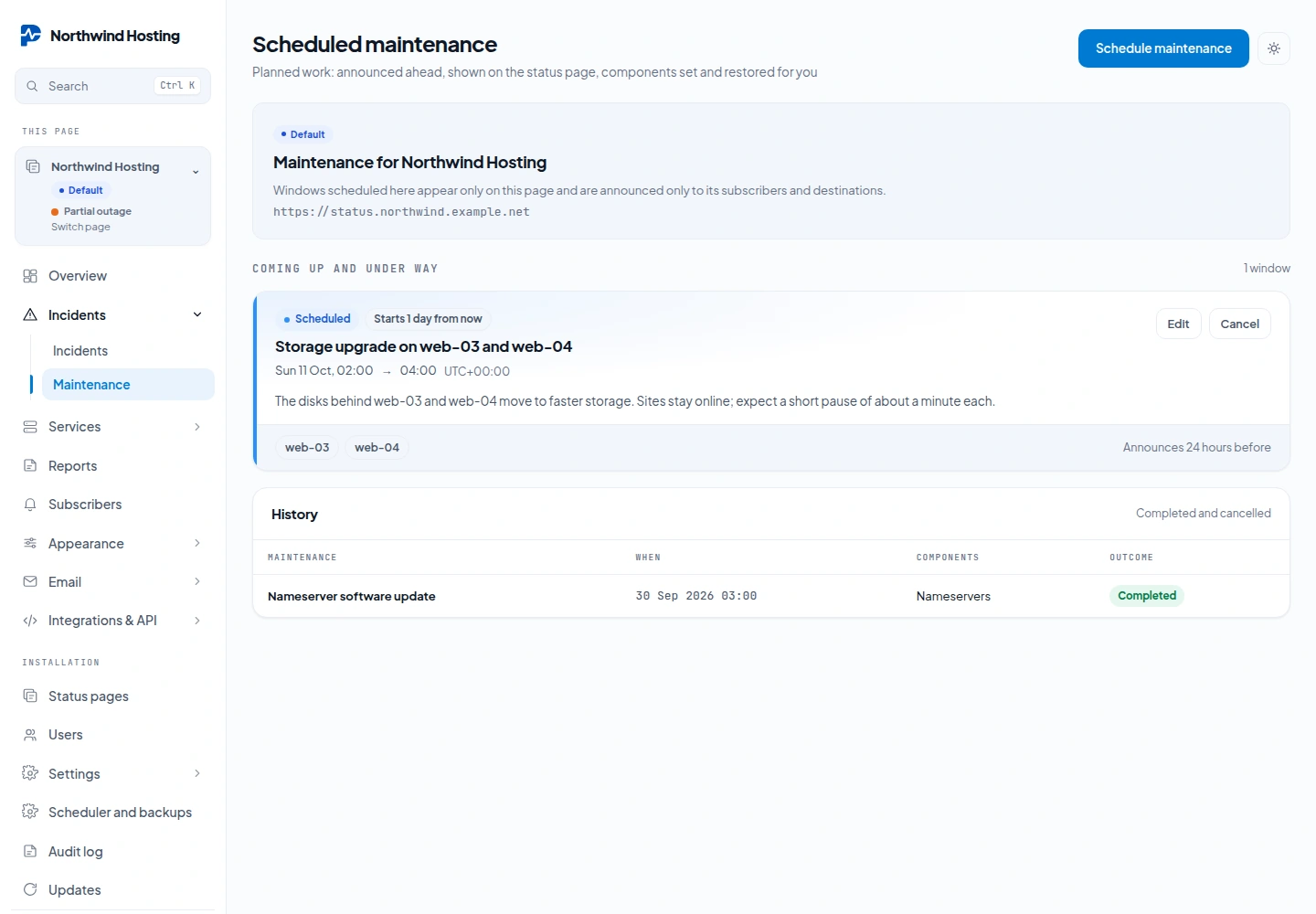Viewport: 1316px width, 914px height.
Task: Click the Scheduled status badge
Action: [316, 319]
